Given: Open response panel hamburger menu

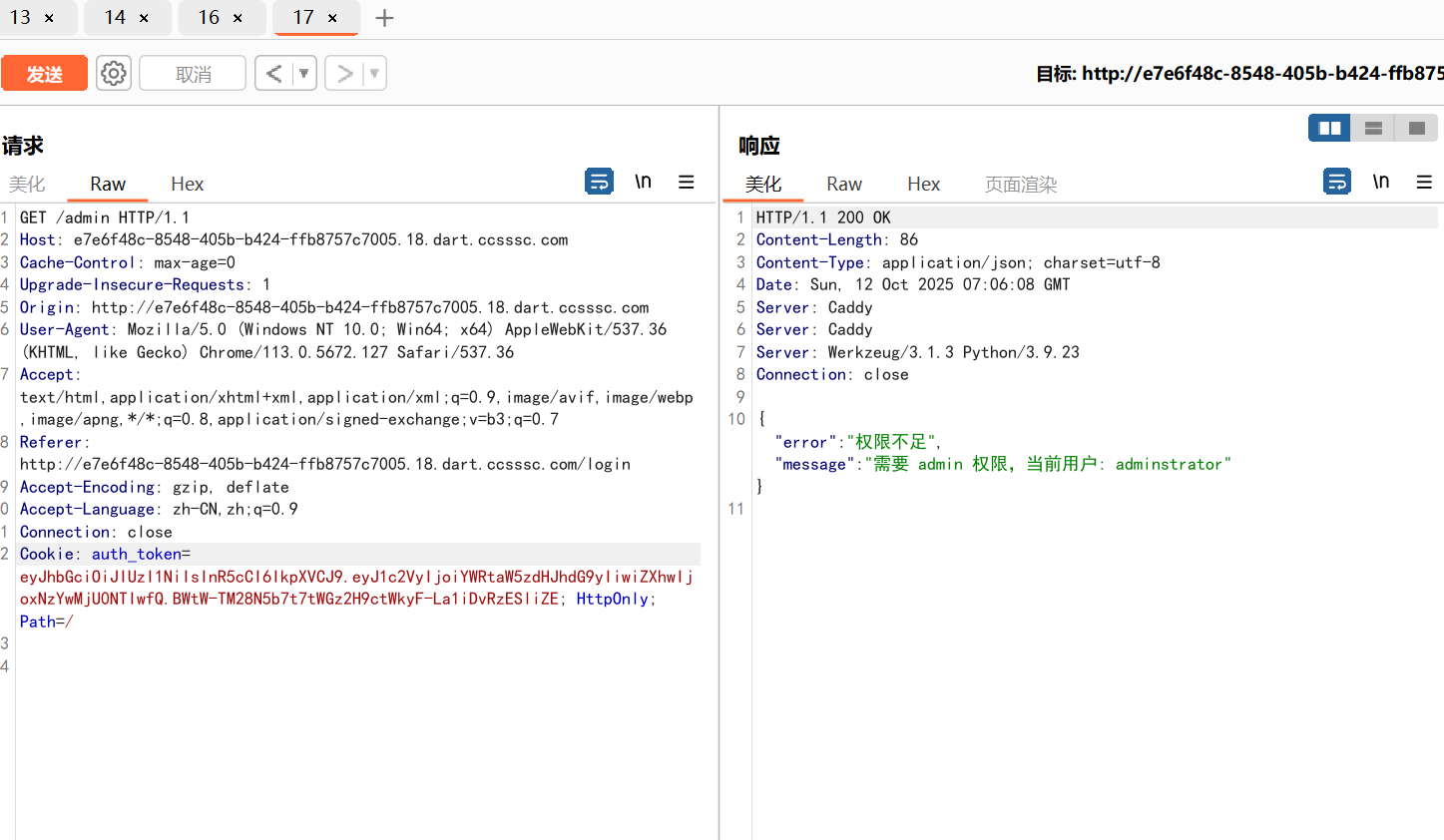Looking at the screenshot, I should pos(1424,182).
